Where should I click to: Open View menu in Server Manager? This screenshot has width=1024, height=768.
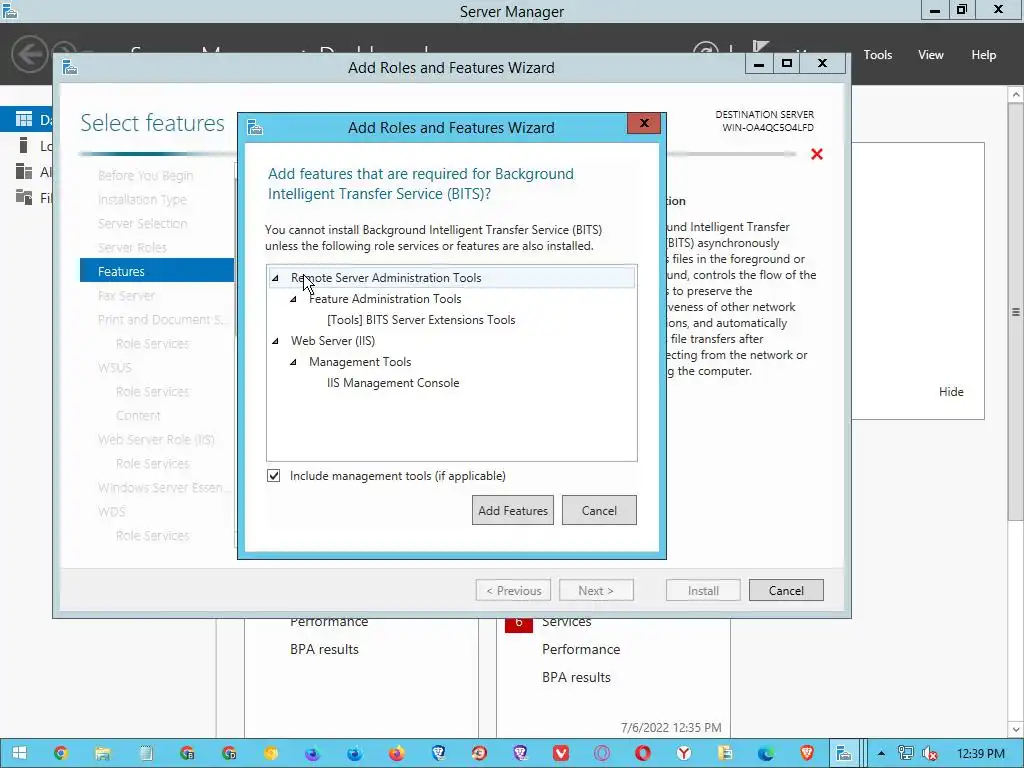point(931,55)
